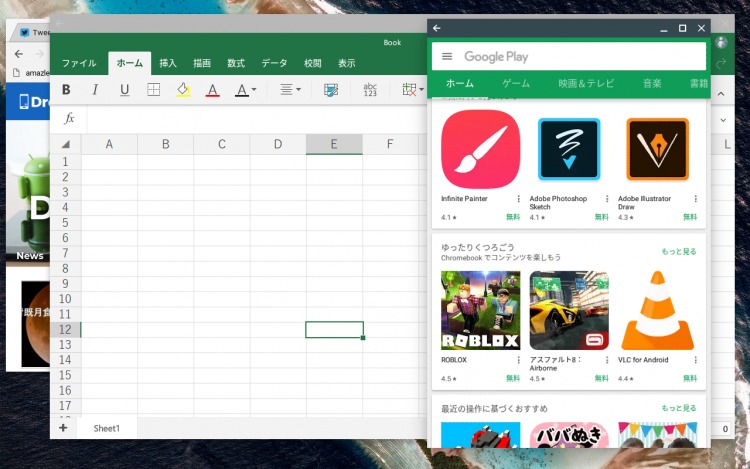Select all cells corner triangle
This screenshot has height=469, width=750.
click(66, 144)
